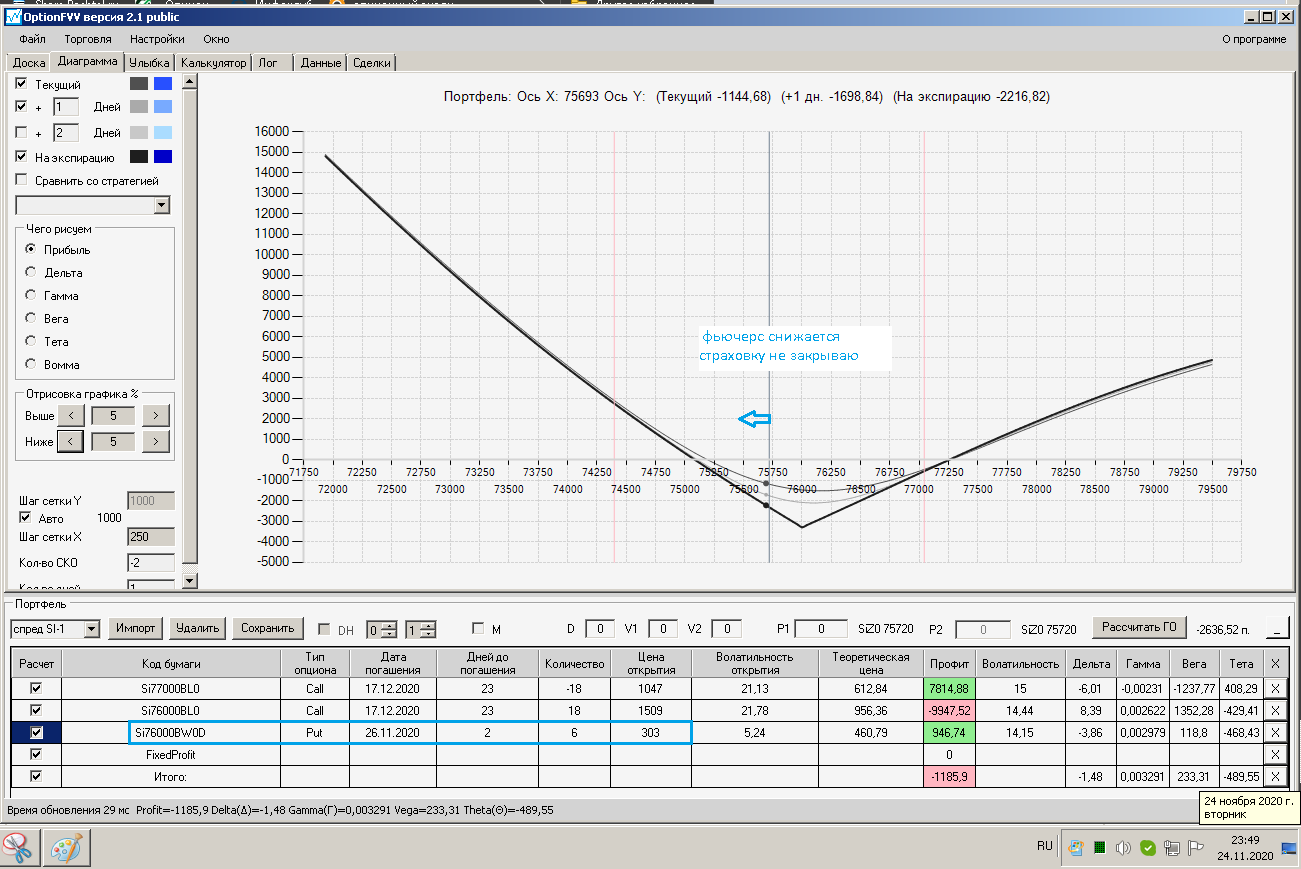Viewport: 1301px width, 869px height.
Task: Click the volume speaker tray icon
Action: pyautogui.click(x=1123, y=848)
